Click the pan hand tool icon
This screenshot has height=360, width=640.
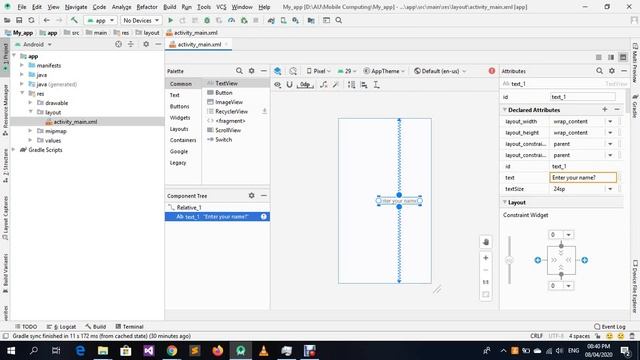point(486,242)
